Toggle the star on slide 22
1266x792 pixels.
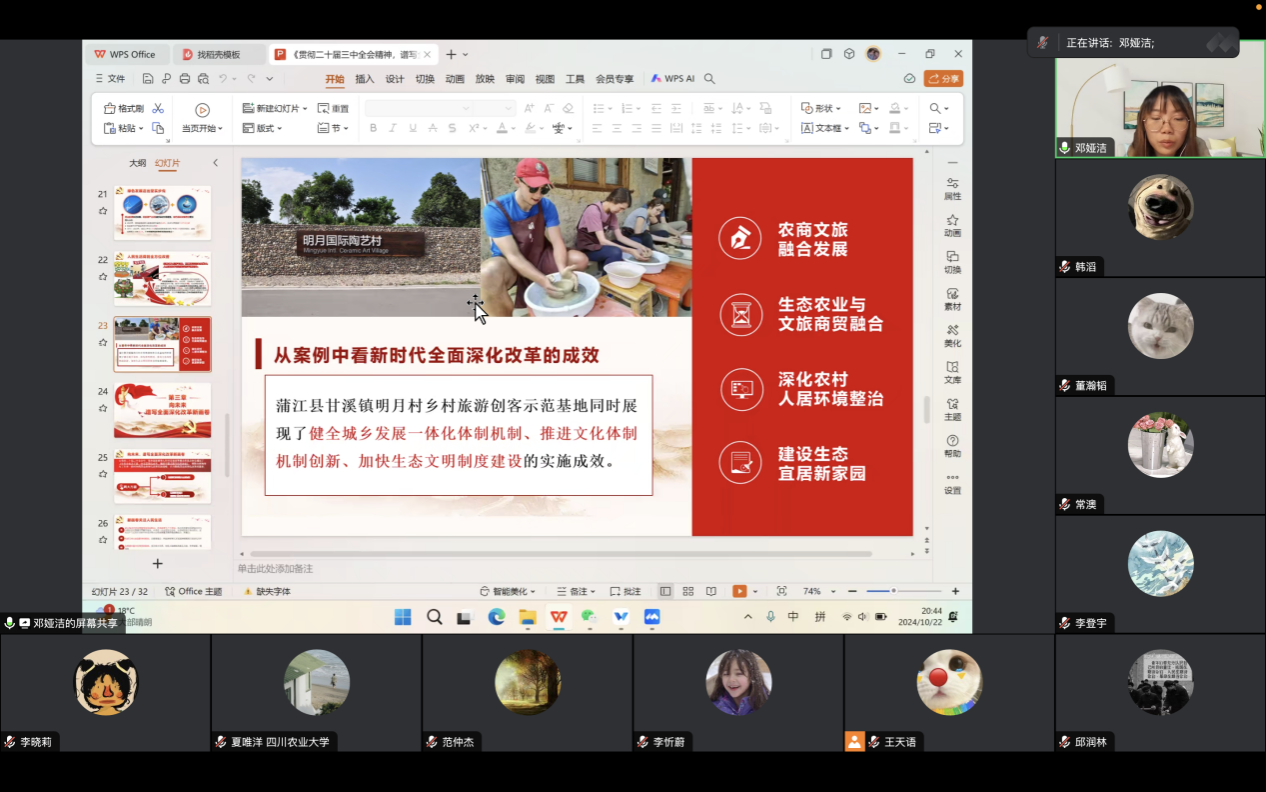pyautogui.click(x=102, y=277)
